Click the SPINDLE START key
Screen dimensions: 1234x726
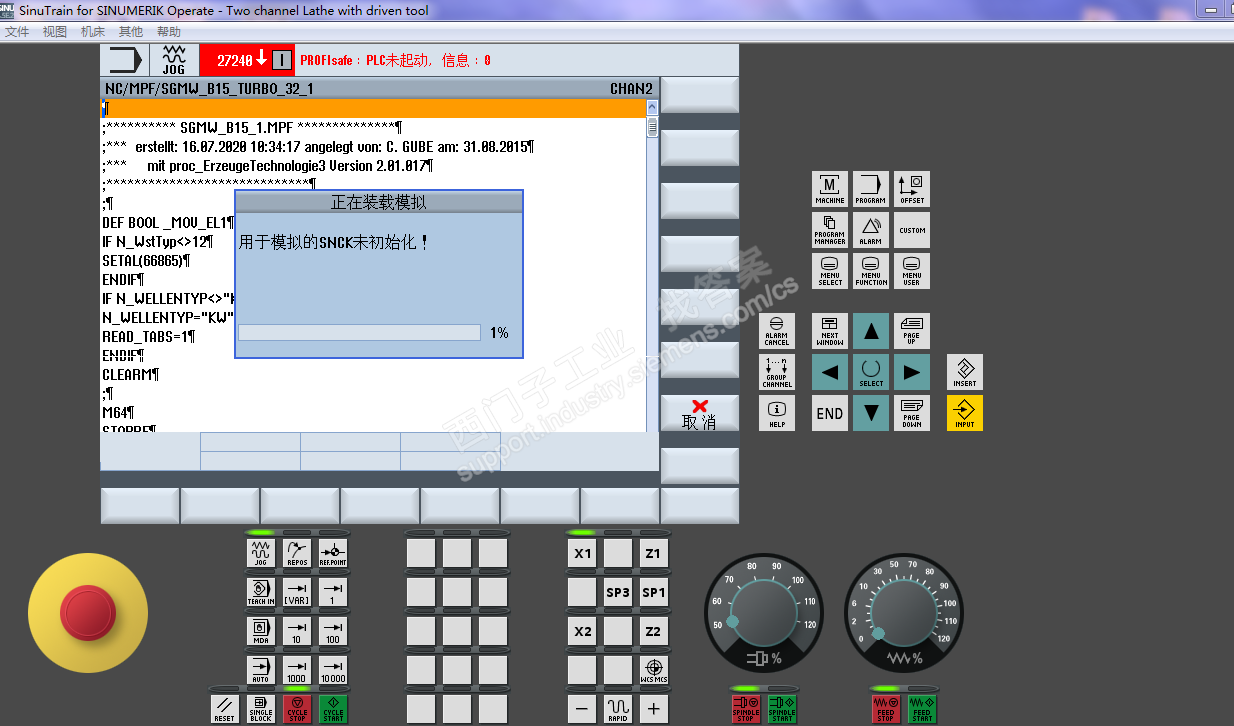click(782, 709)
